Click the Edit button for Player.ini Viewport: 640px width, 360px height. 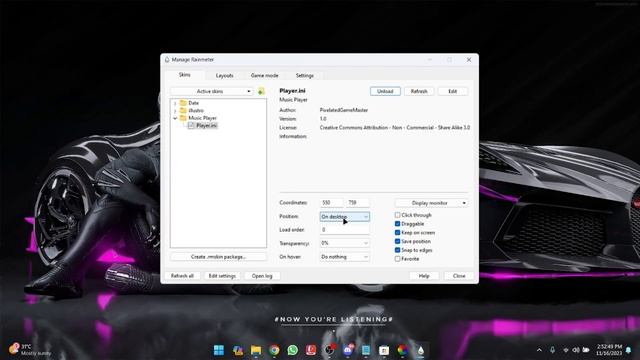point(453,91)
